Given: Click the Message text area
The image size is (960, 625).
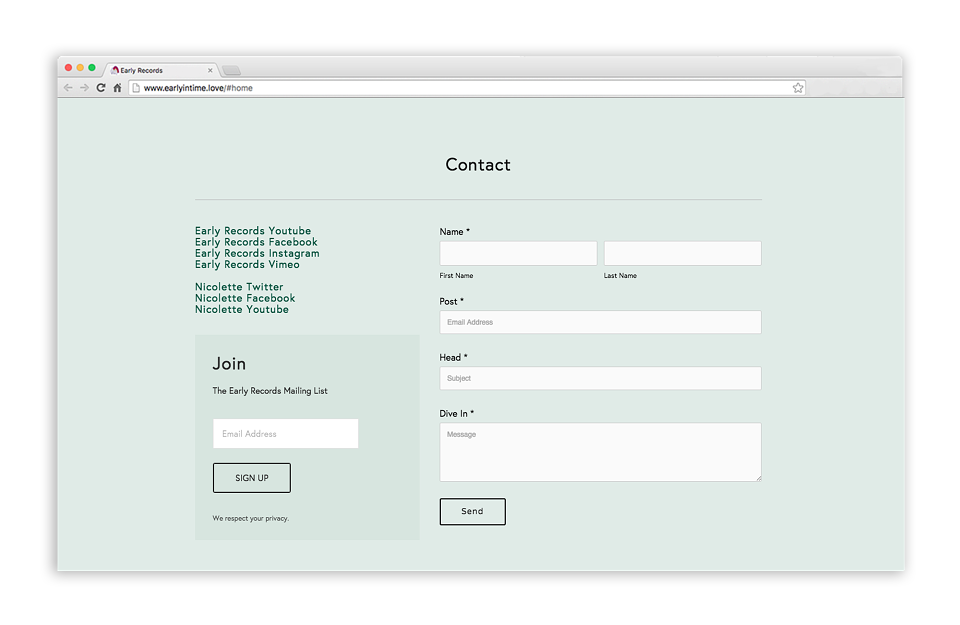Looking at the screenshot, I should (x=601, y=452).
